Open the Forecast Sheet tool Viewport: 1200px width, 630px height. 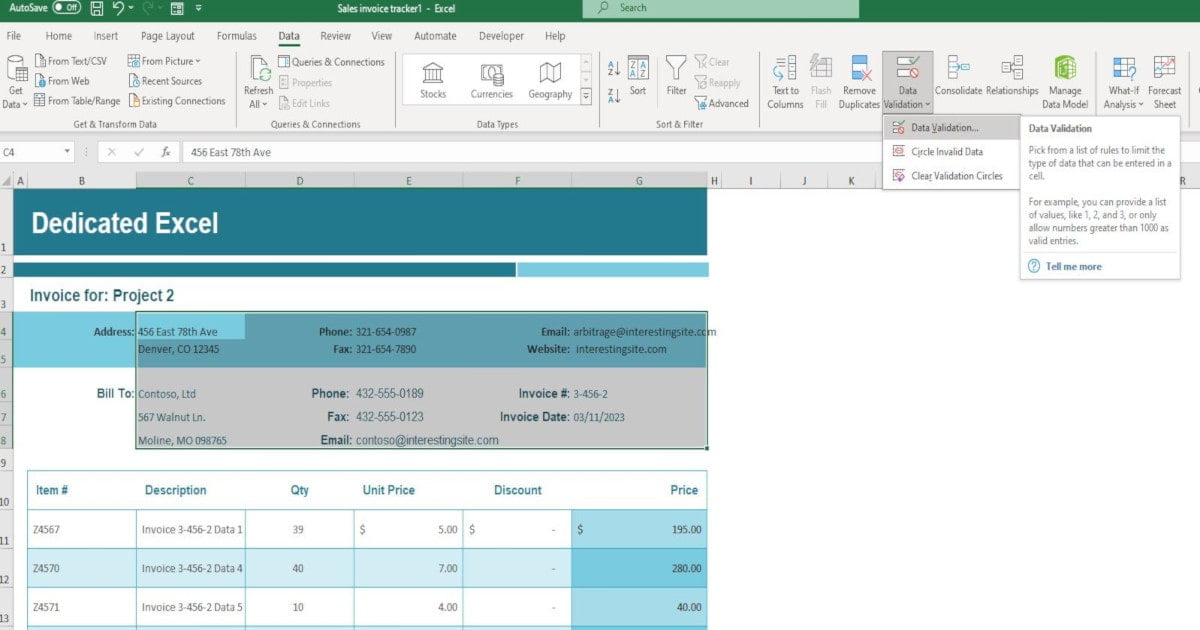pyautogui.click(x=1166, y=80)
